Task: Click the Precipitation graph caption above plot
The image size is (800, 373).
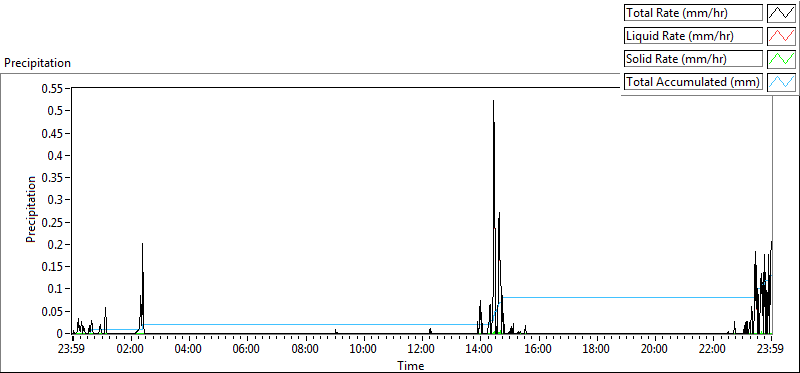Action: click(37, 63)
